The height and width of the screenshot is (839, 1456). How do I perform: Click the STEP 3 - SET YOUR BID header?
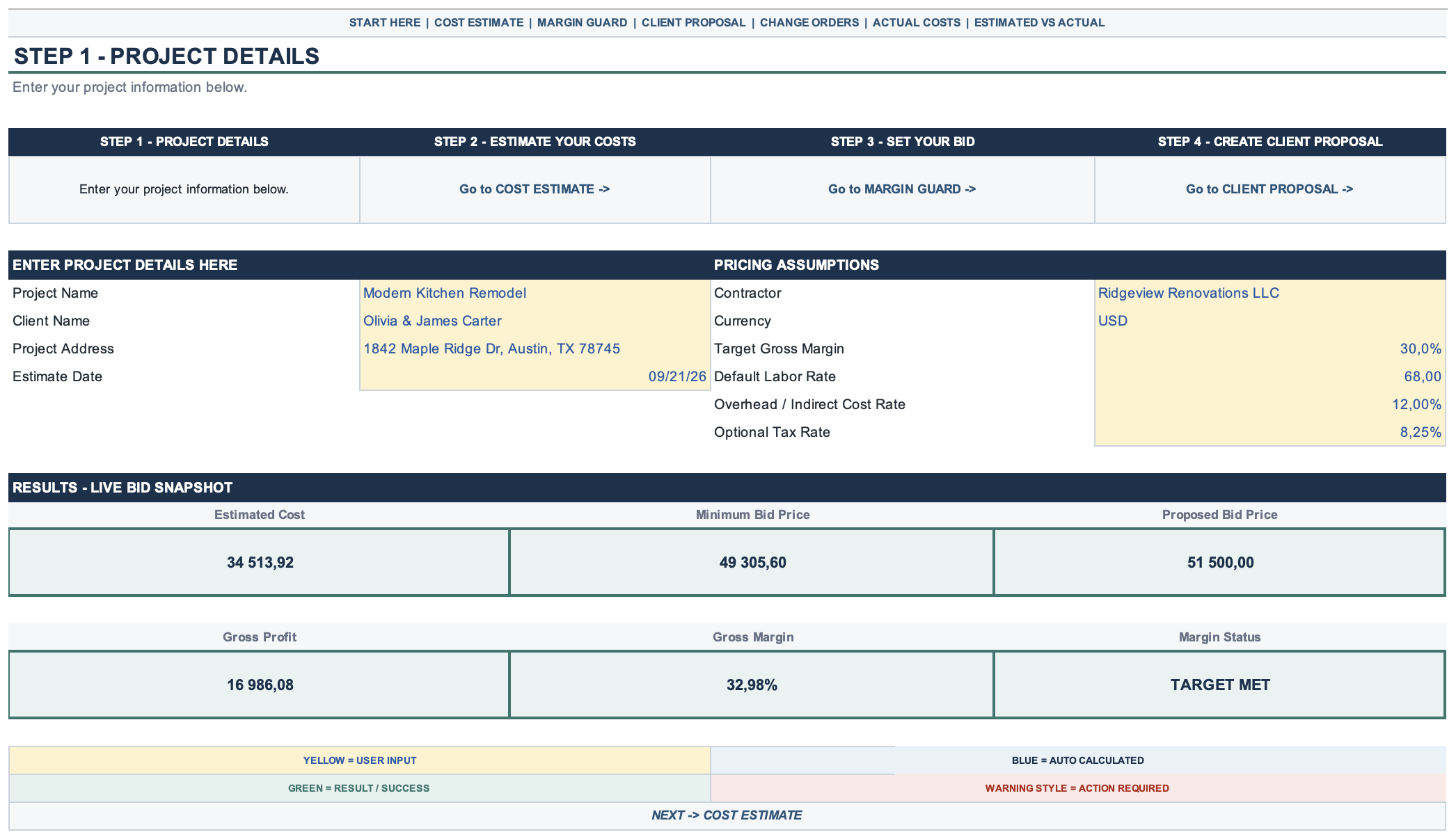(903, 142)
